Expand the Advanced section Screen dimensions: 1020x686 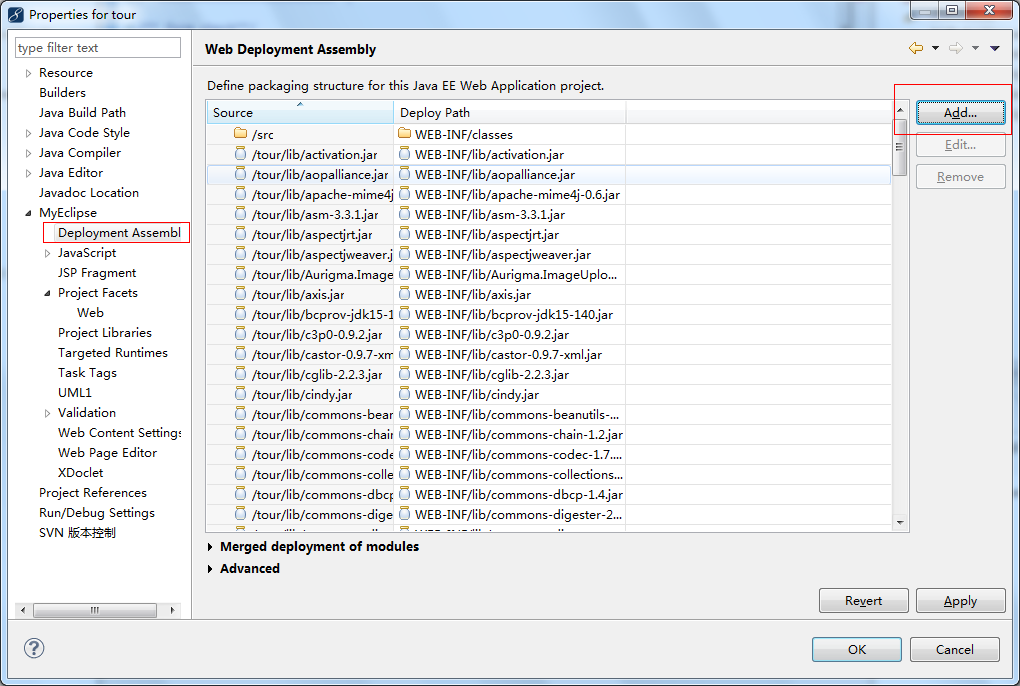(x=211, y=569)
